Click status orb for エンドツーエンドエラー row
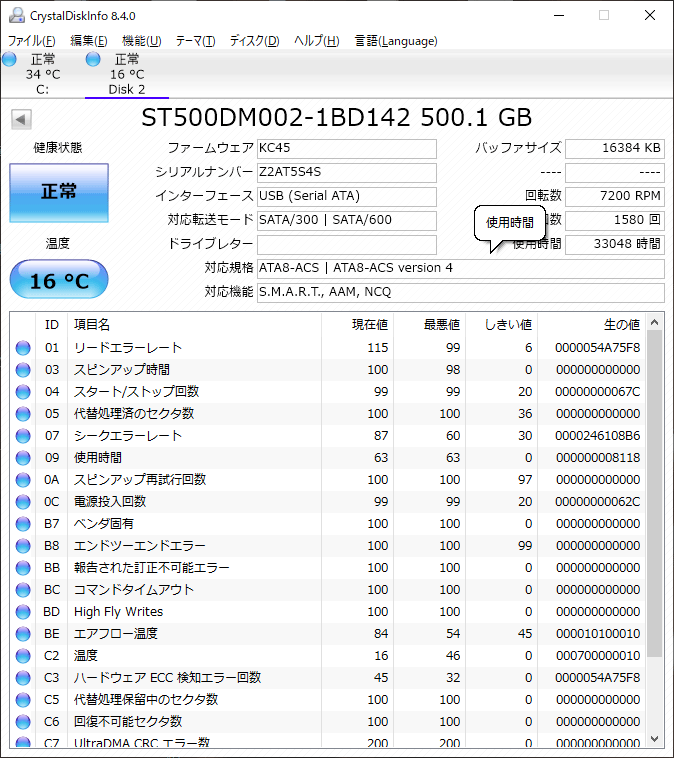Image resolution: width=674 pixels, height=758 pixels. pyautogui.click(x=23, y=546)
